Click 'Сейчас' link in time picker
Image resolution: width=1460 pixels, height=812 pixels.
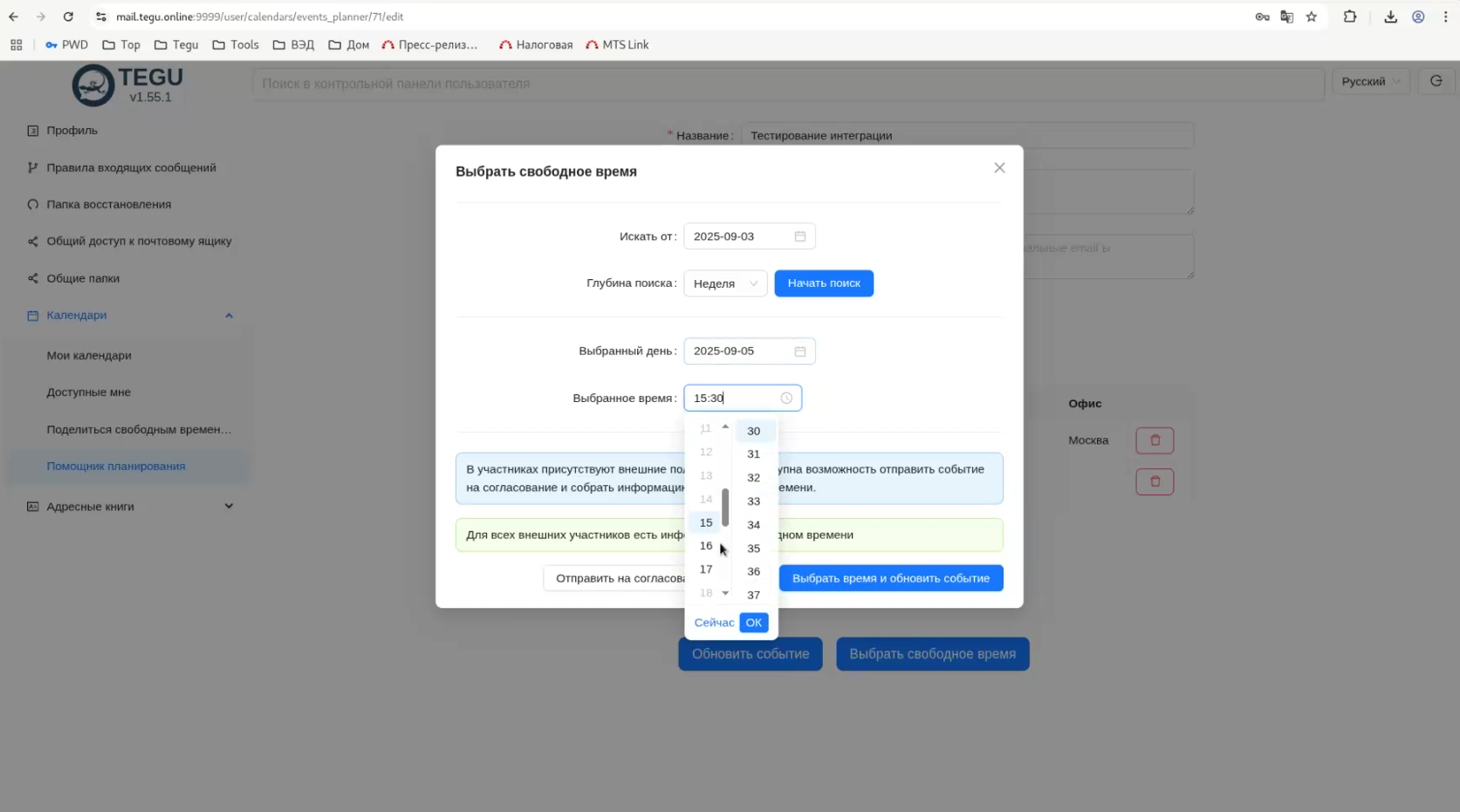click(714, 623)
